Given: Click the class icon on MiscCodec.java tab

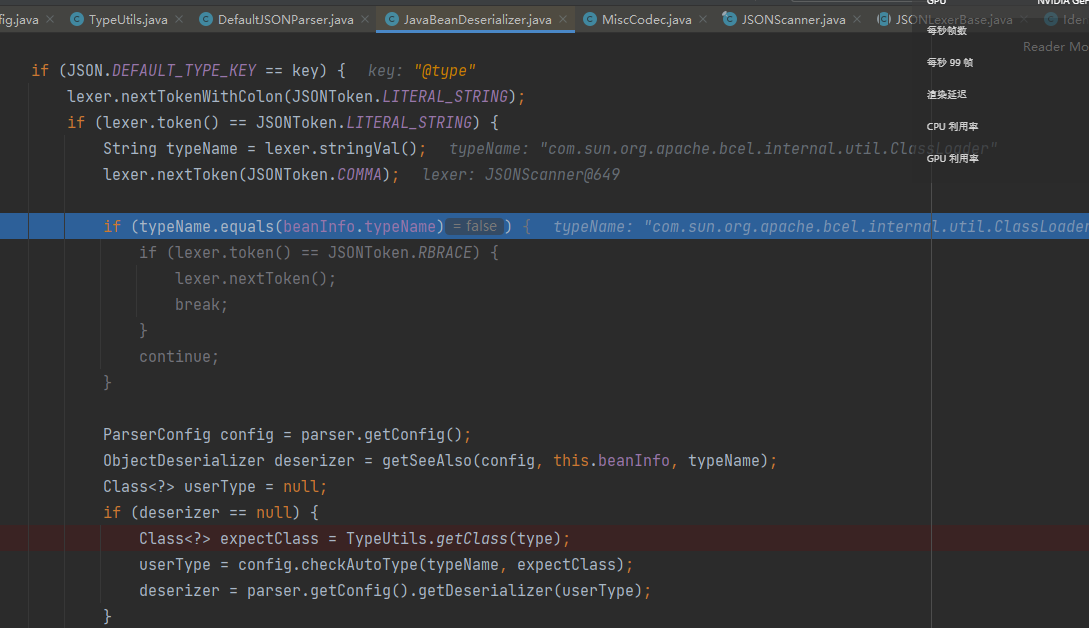Looking at the screenshot, I should (590, 19).
